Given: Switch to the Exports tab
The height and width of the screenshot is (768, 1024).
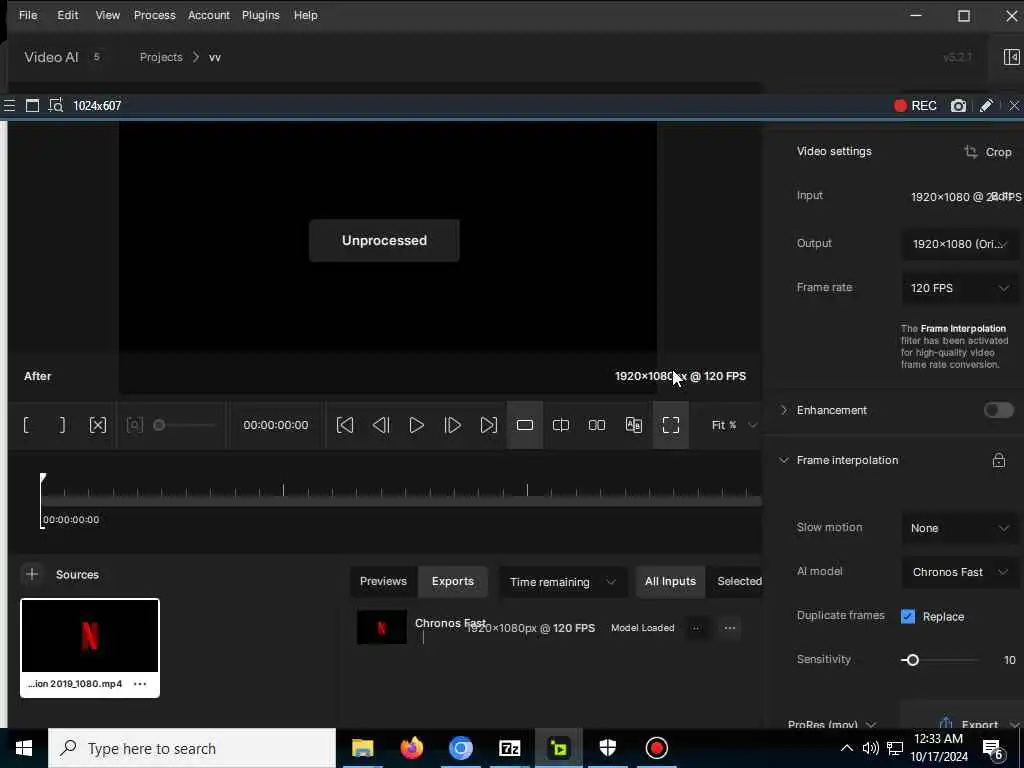Looking at the screenshot, I should click(x=453, y=582).
